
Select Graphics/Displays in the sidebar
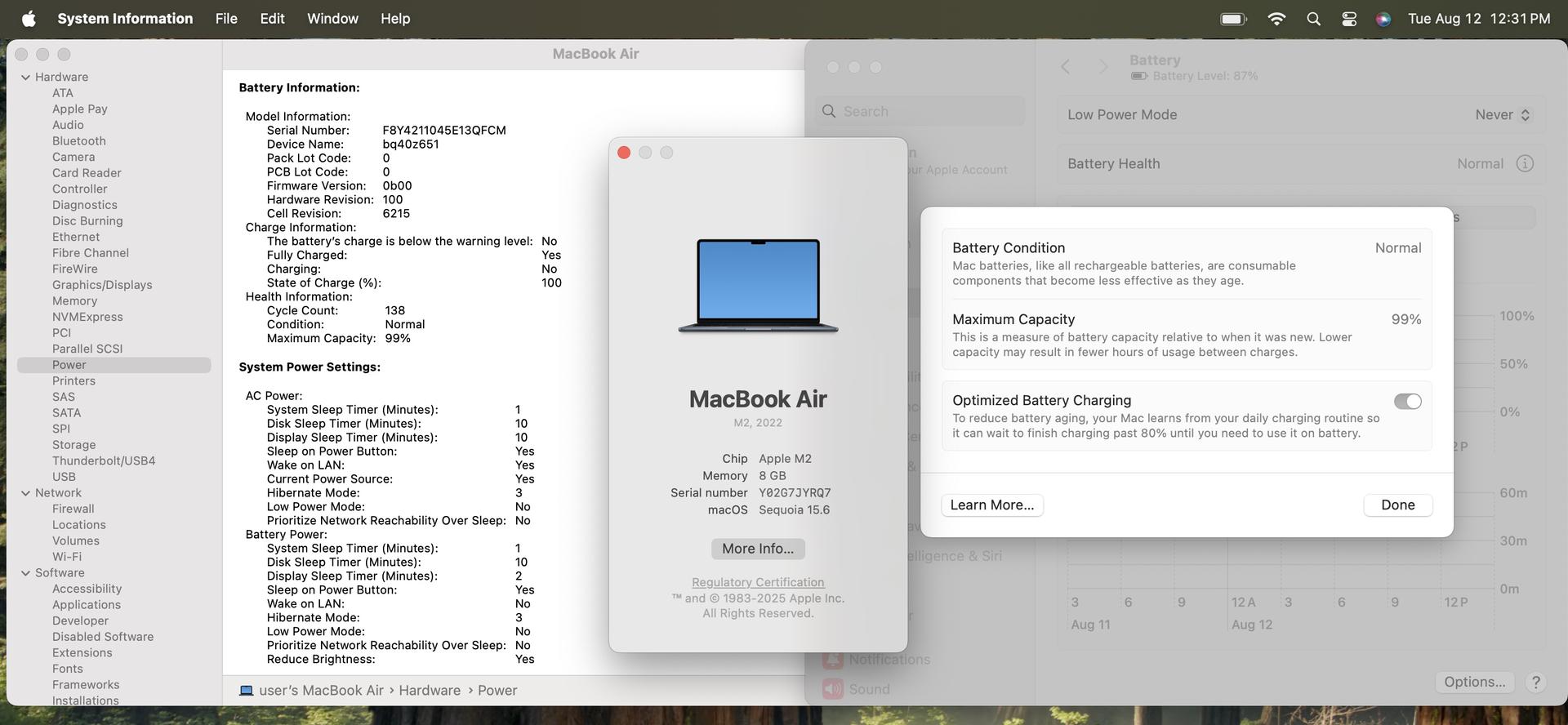102,285
